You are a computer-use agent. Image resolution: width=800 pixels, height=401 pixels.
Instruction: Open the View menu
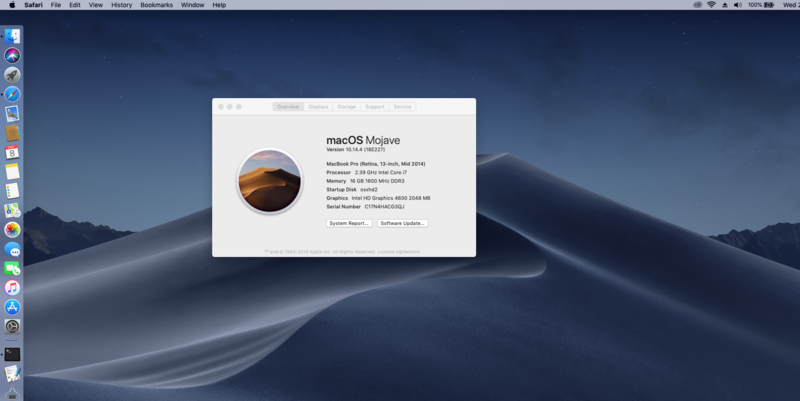pyautogui.click(x=96, y=5)
